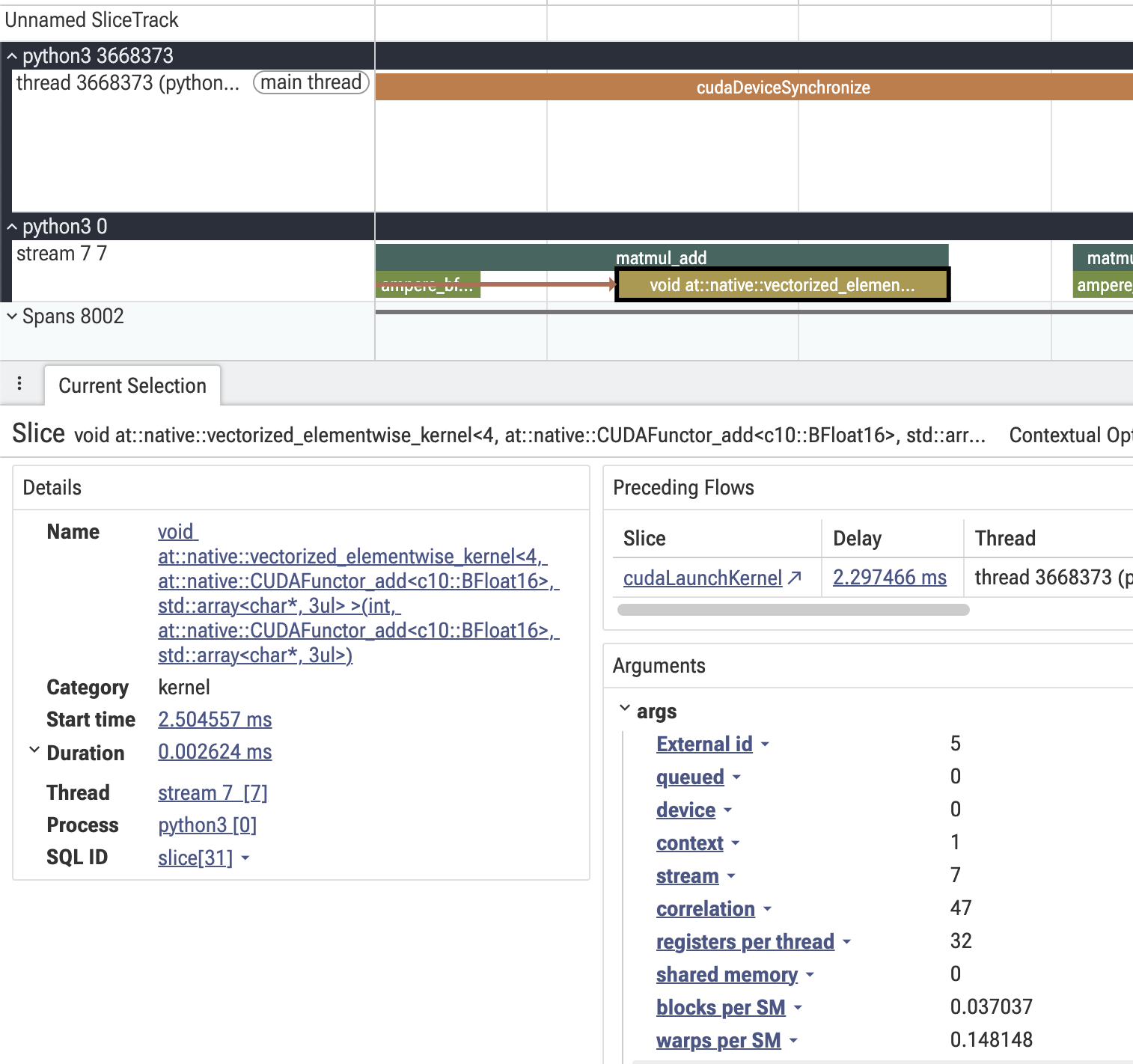The width and height of the screenshot is (1133, 1064).
Task: Click the Start time value 2.504557 ms
Action: [215, 719]
